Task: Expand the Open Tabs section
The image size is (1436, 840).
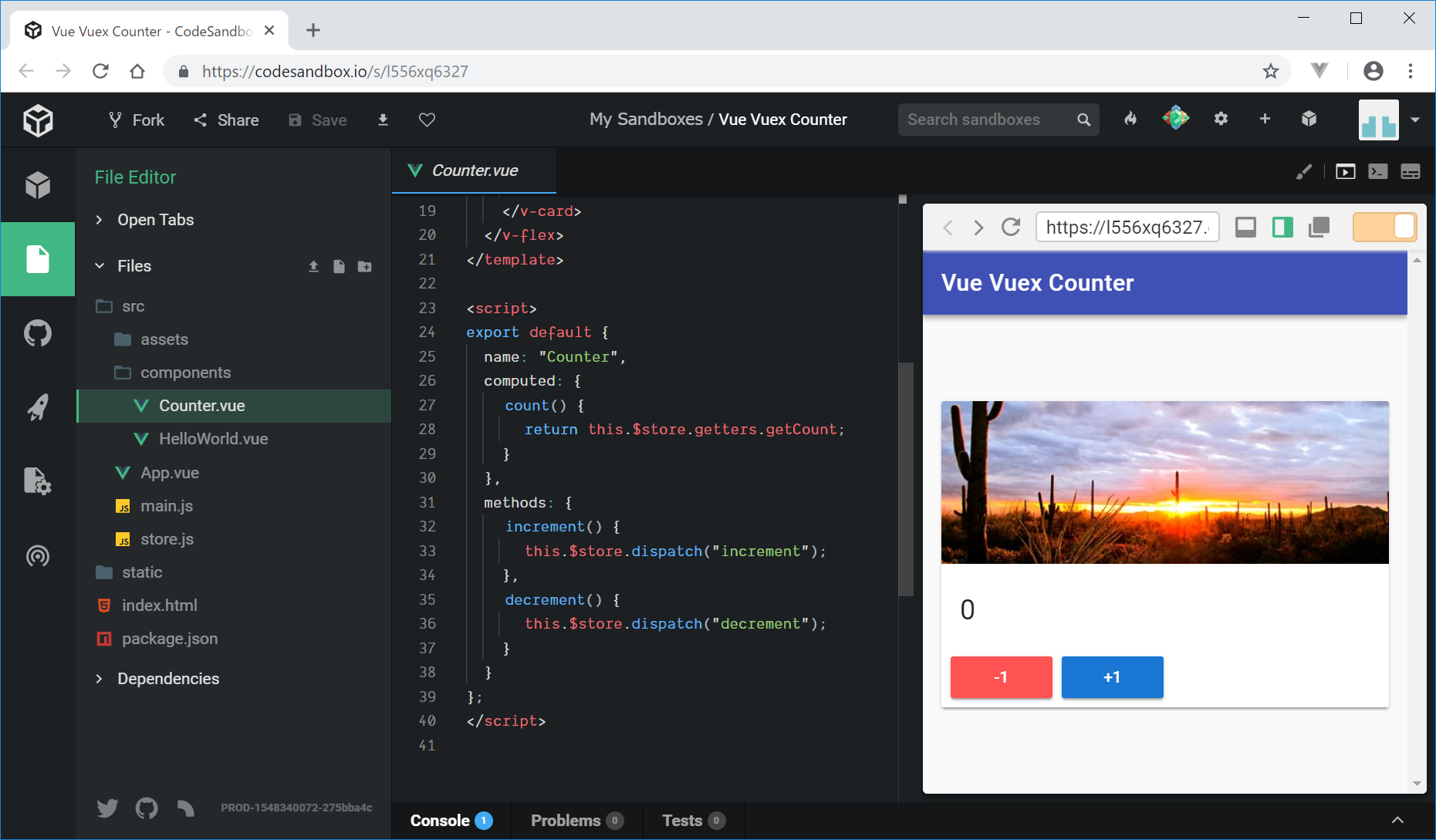Action: tap(155, 220)
